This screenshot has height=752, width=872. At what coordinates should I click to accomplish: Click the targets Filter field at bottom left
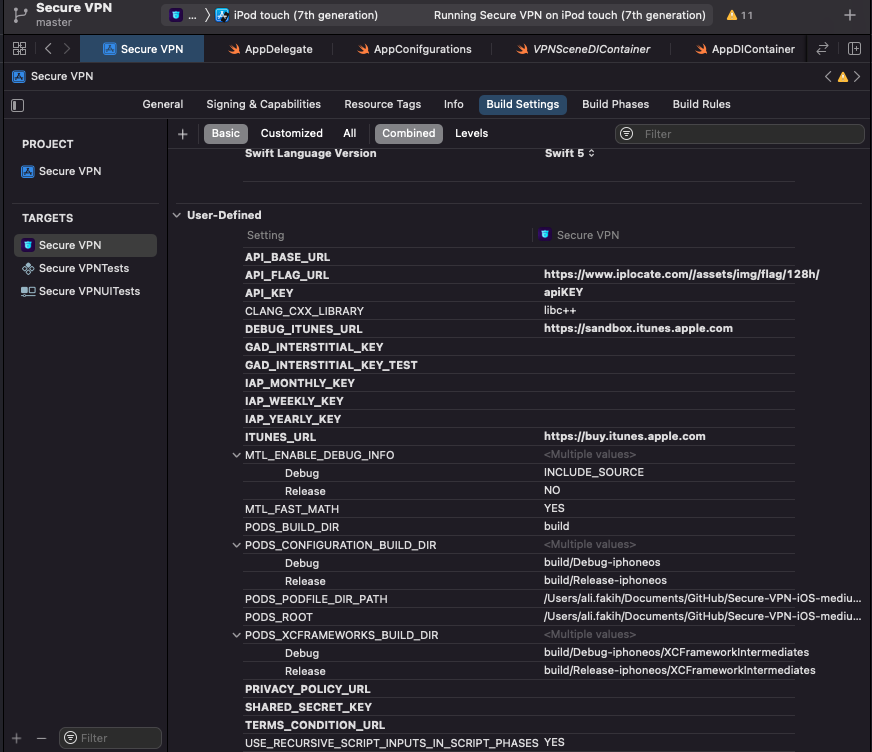[110, 738]
